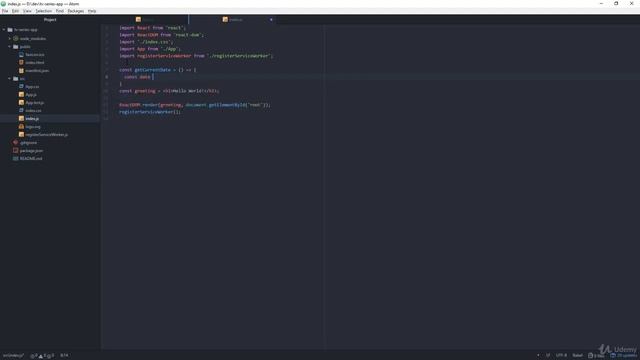Screen dimensions: 640x360
Task: Open manifest.json in the public folder
Action: (x=37, y=71)
